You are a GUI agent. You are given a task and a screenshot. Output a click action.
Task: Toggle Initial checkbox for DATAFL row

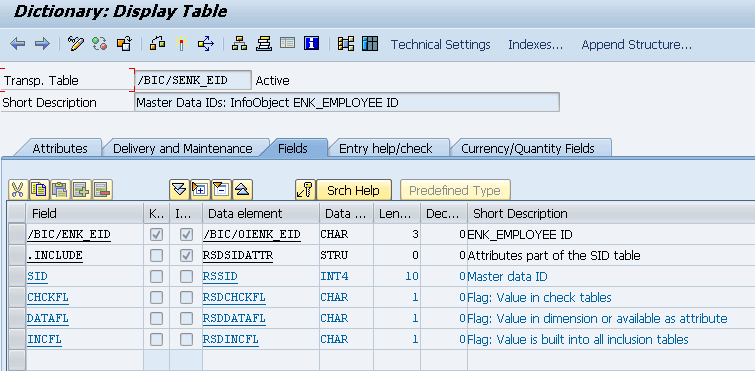[x=186, y=319]
